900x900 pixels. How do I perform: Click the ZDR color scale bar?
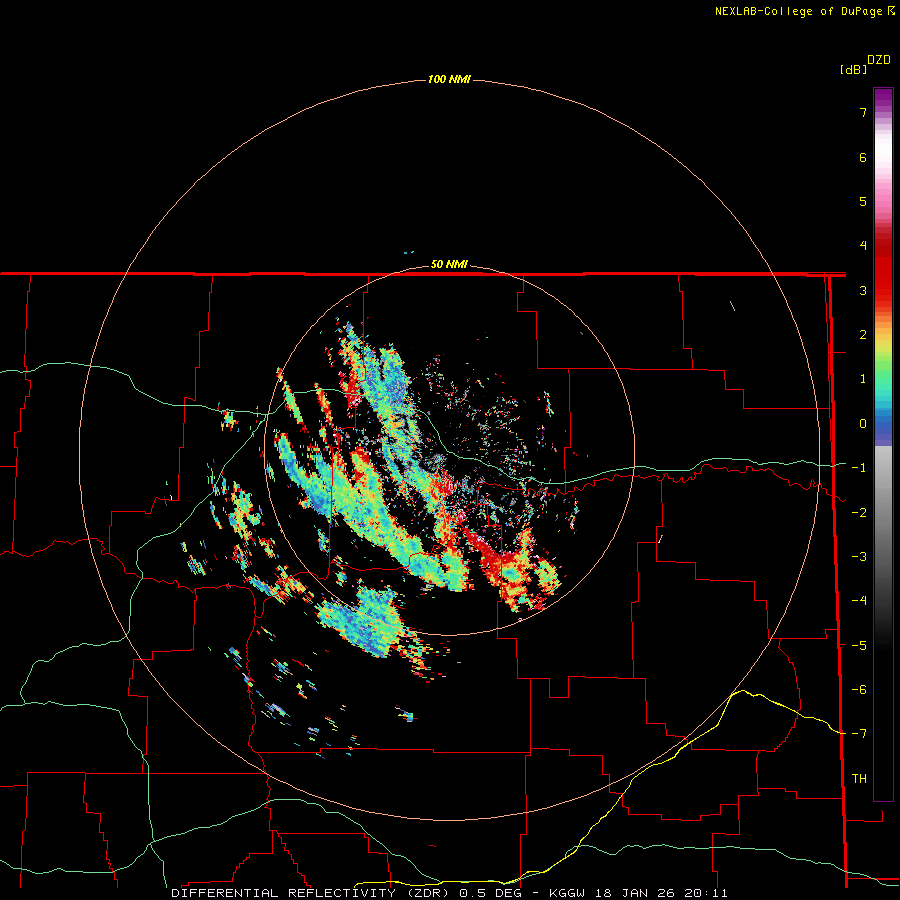click(883, 444)
